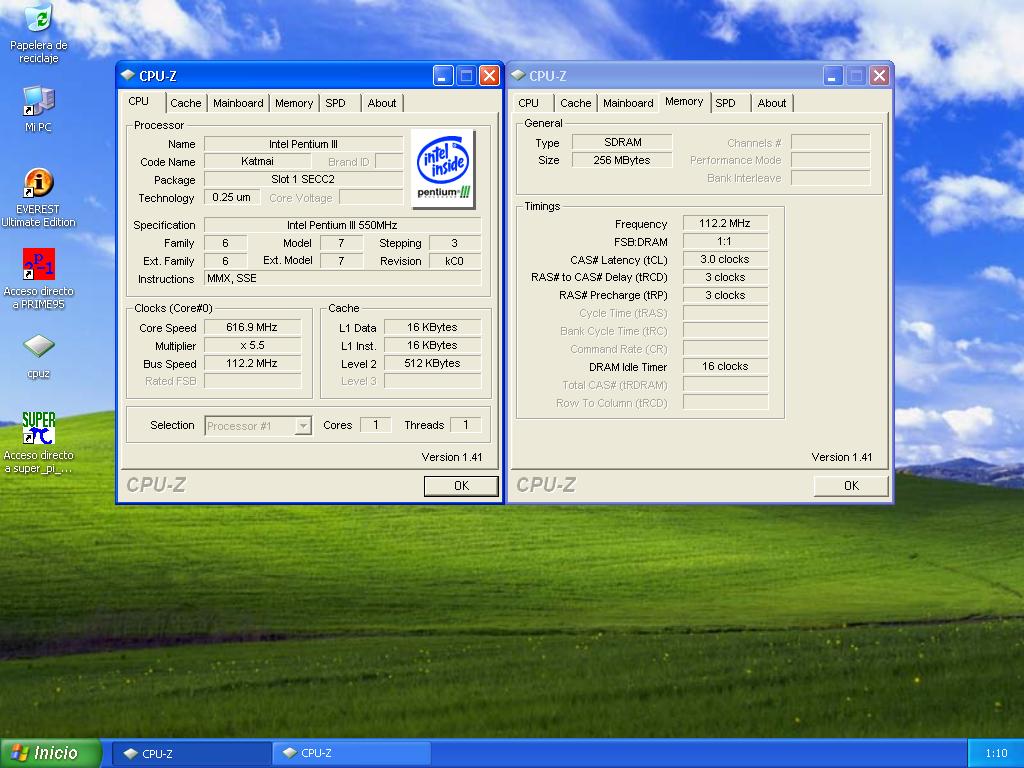Click the title bar icon of right CPU-Z window
Viewport: 1024px width, 768px height.
518,76
